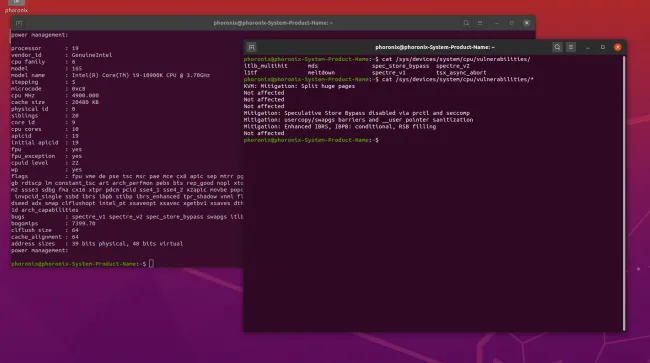
Task: Click front terminal title bar text
Action: 435,47
